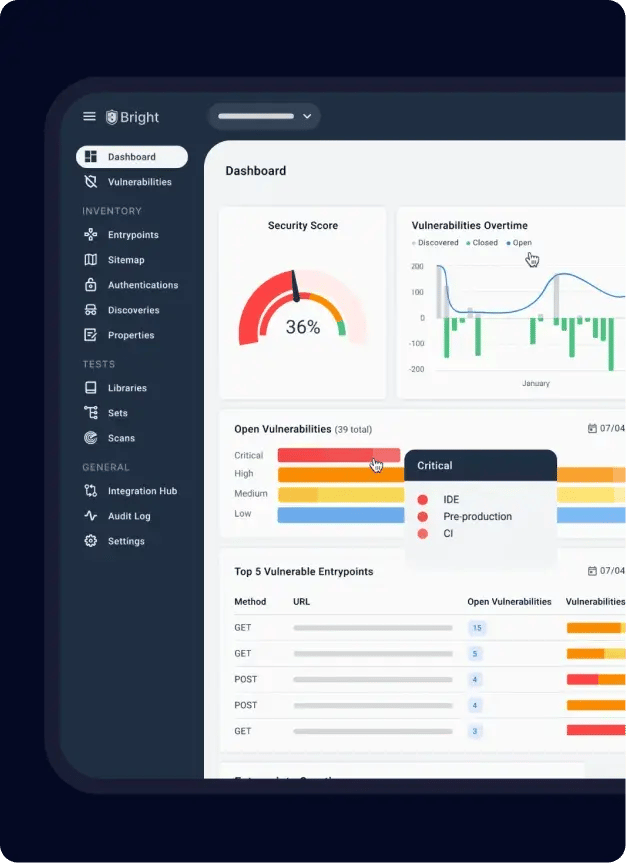Click the Authentications lock icon
Viewport: 626px width, 863px height.
point(91,285)
